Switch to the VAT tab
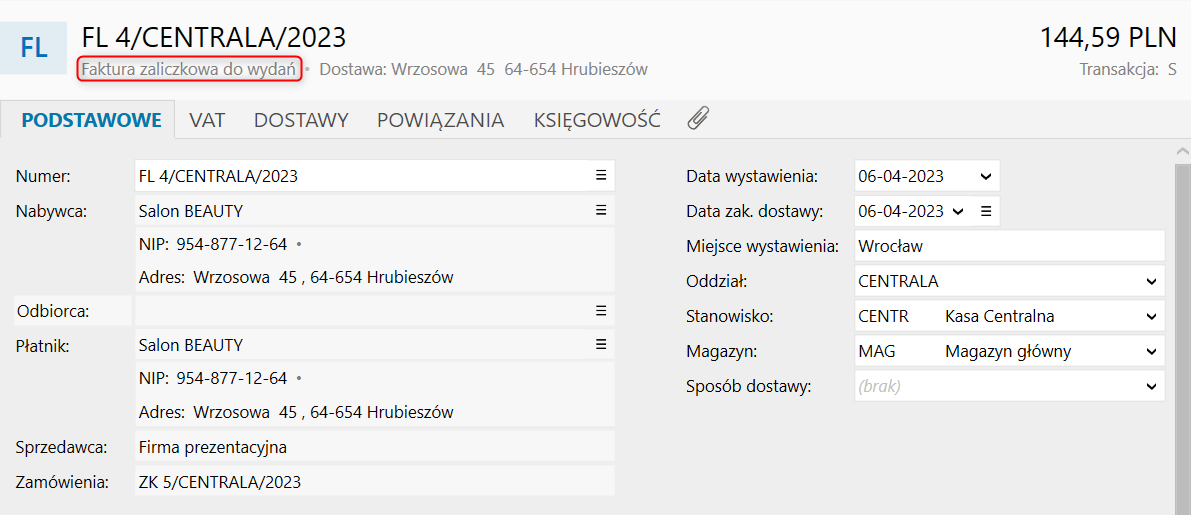1191x515 pixels. 207,120
